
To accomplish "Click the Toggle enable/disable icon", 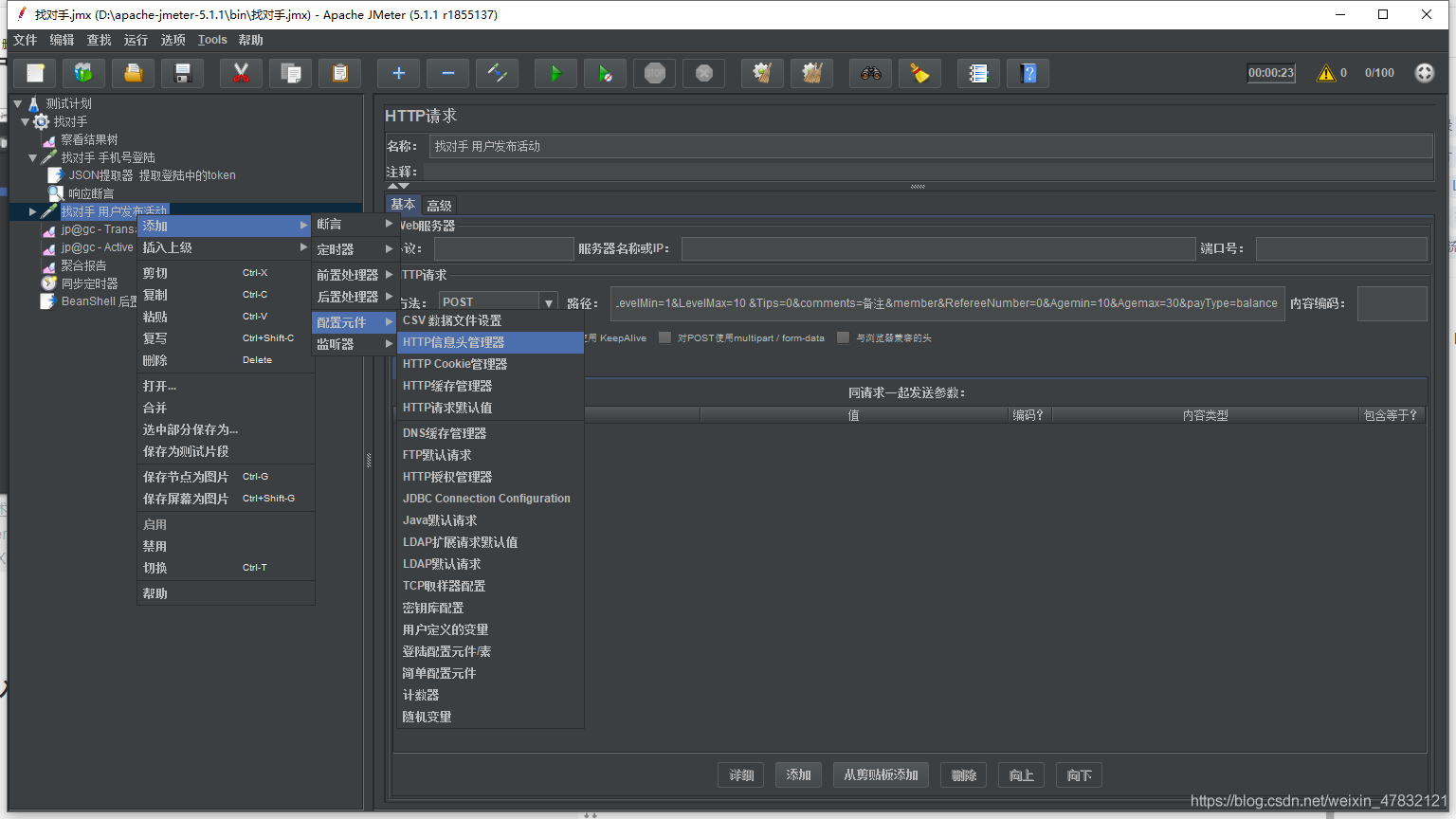I will [497, 73].
